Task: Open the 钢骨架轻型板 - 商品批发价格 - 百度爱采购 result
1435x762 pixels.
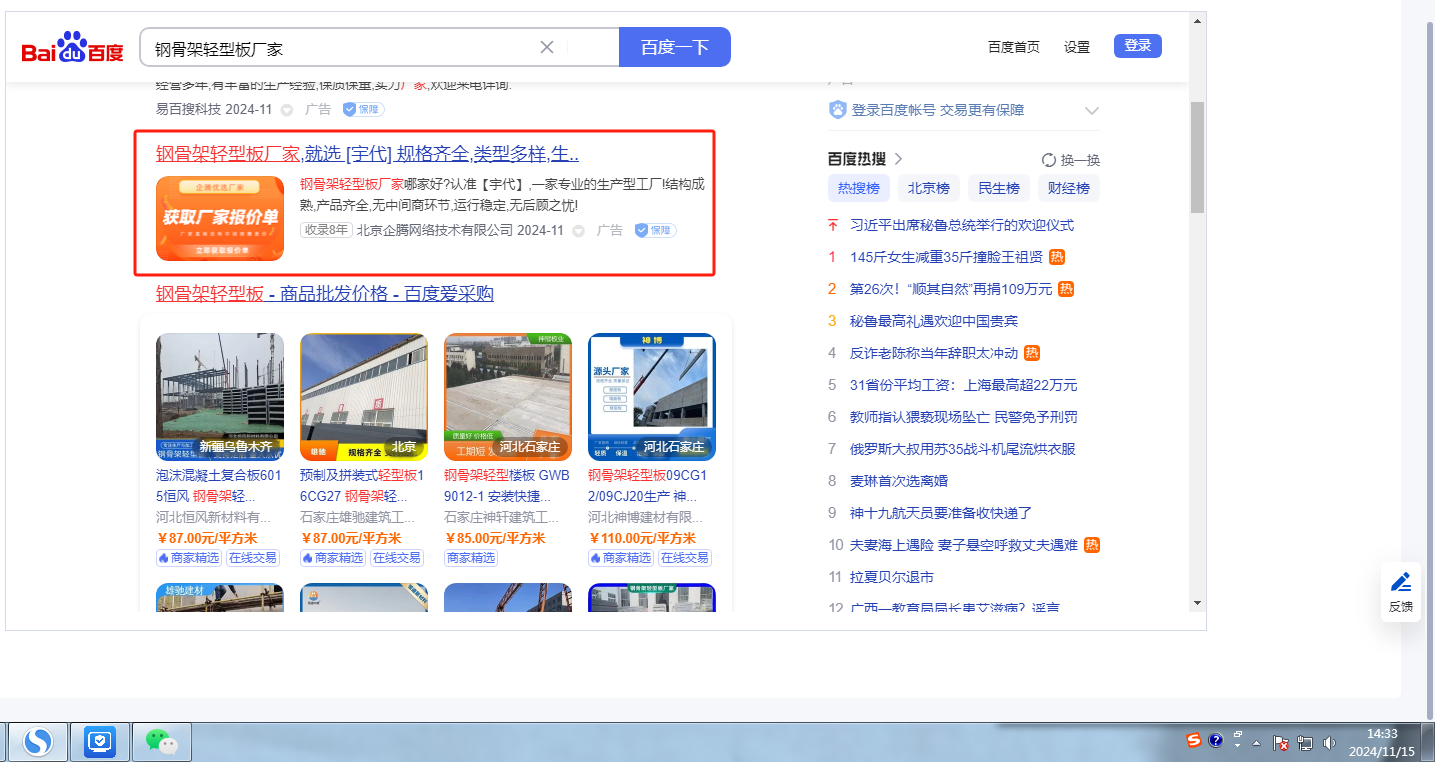Action: (x=325, y=294)
